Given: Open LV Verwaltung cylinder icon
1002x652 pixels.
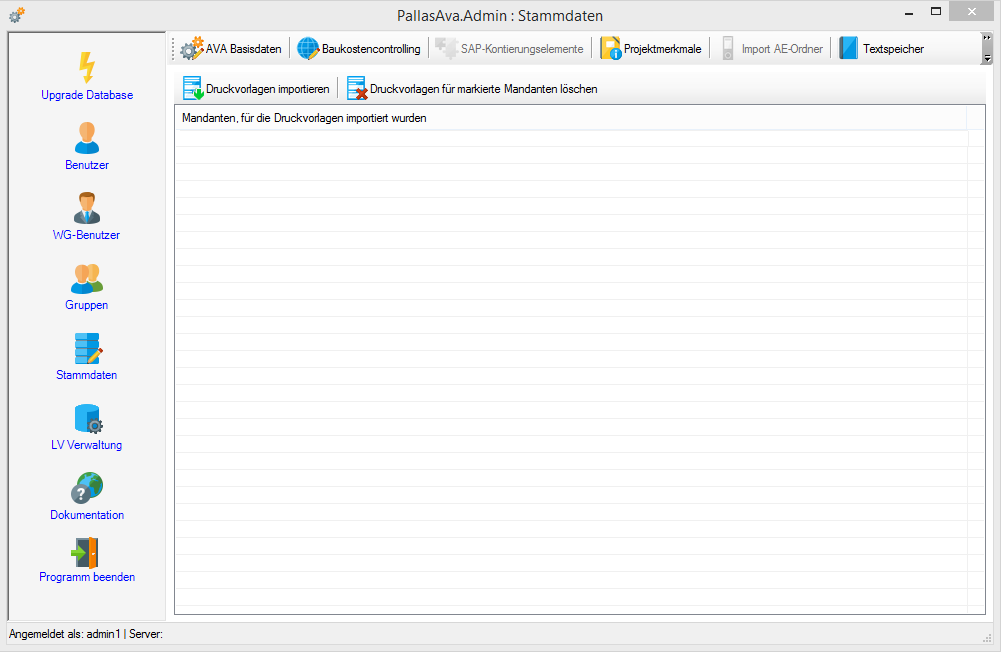Looking at the screenshot, I should 88,419.
